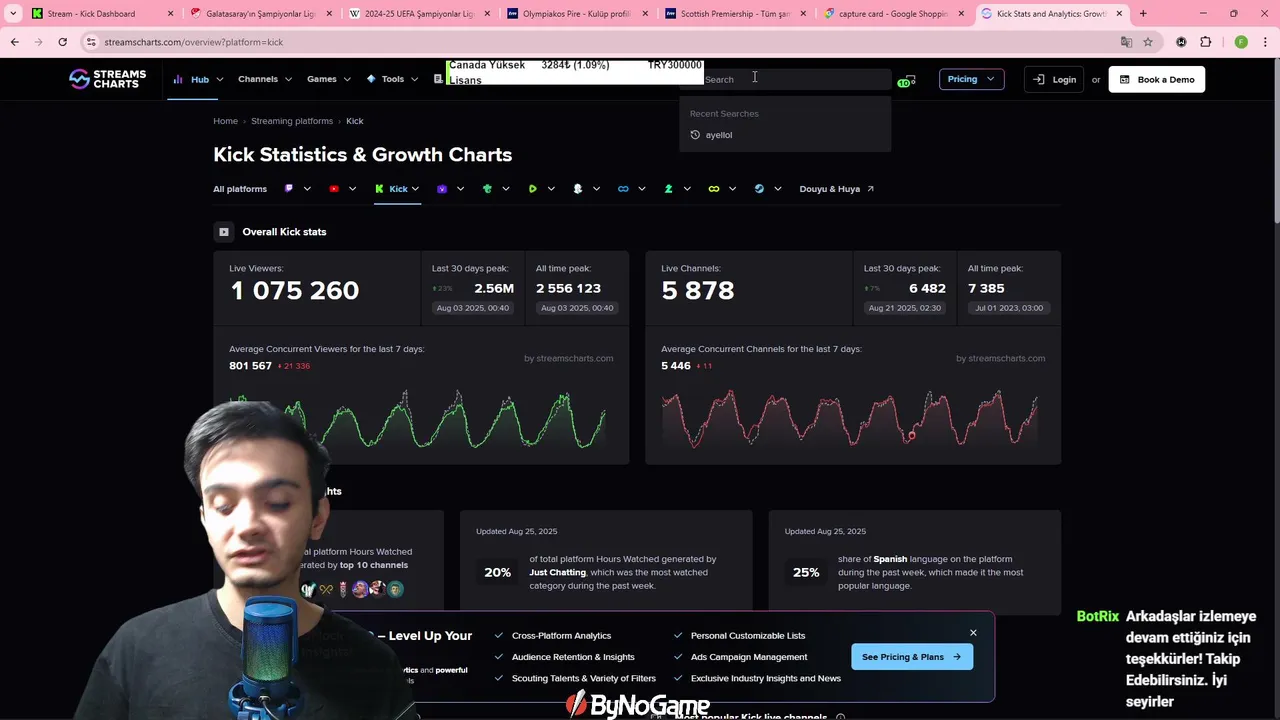Screen dimensions: 1280x720
Task: Switch to capture card Google Shopping tab
Action: click(x=893, y=14)
